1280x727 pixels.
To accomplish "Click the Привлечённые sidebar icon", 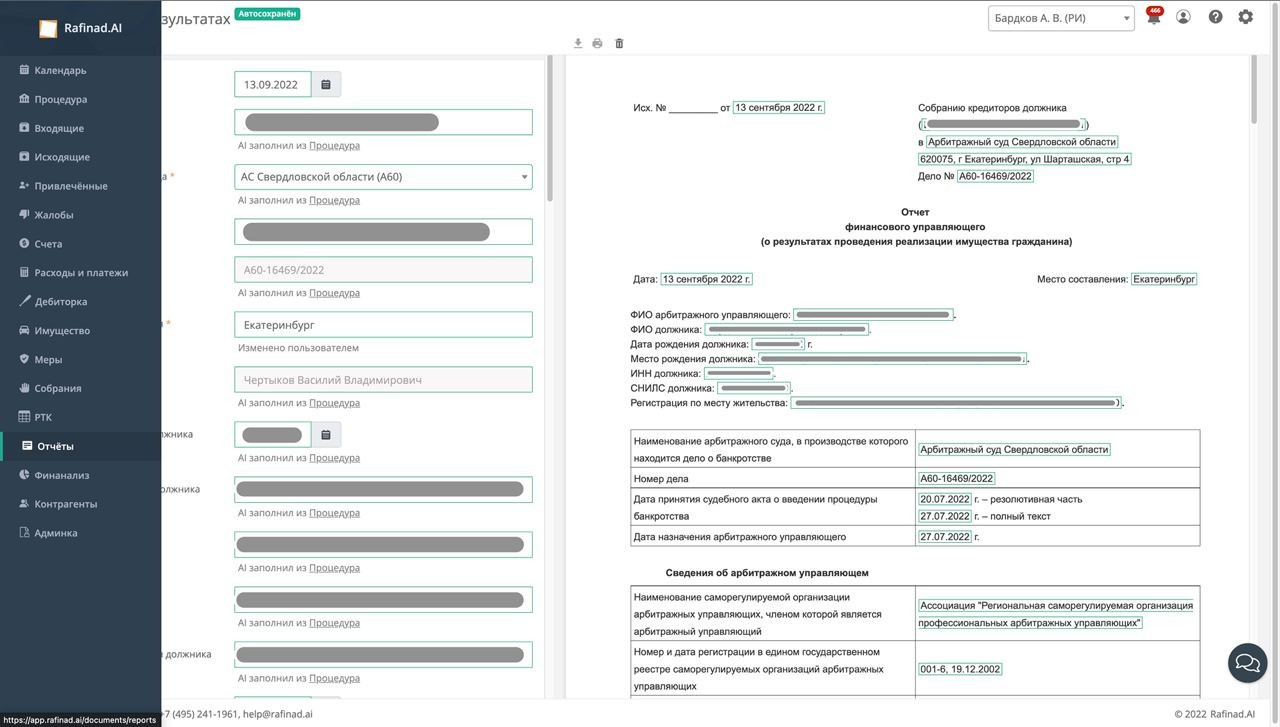I will 24,186.
